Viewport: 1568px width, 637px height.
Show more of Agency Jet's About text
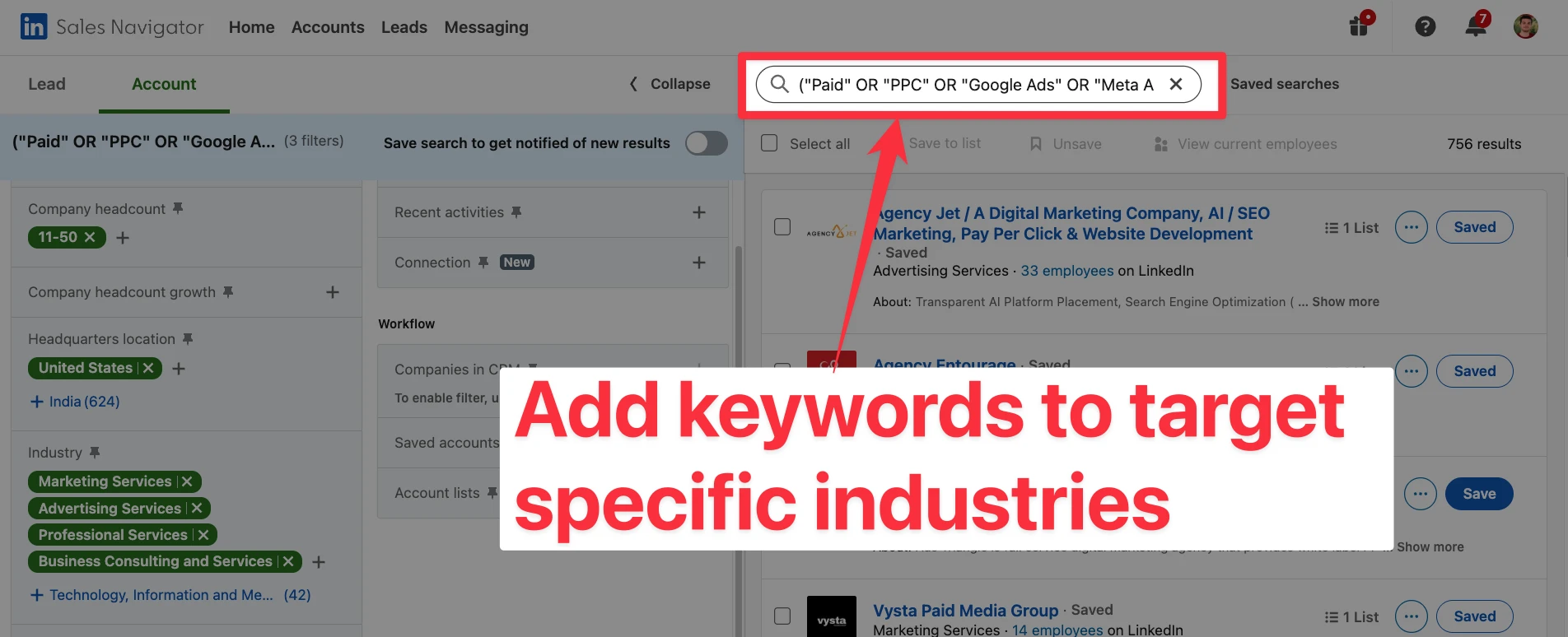pos(1346,302)
